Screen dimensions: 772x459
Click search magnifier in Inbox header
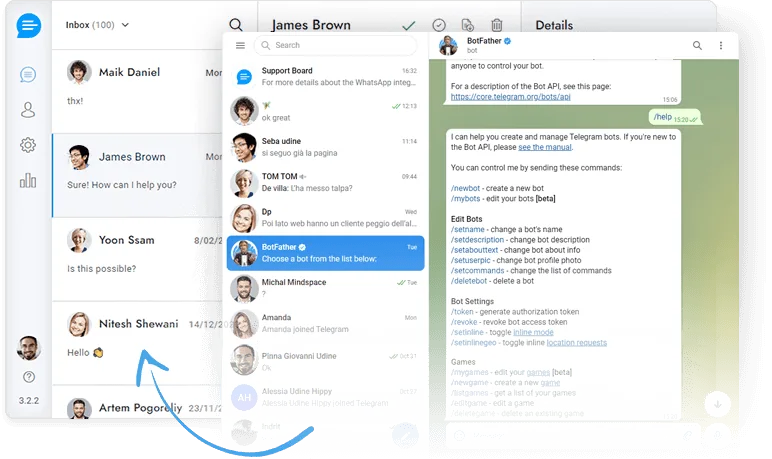point(236,25)
